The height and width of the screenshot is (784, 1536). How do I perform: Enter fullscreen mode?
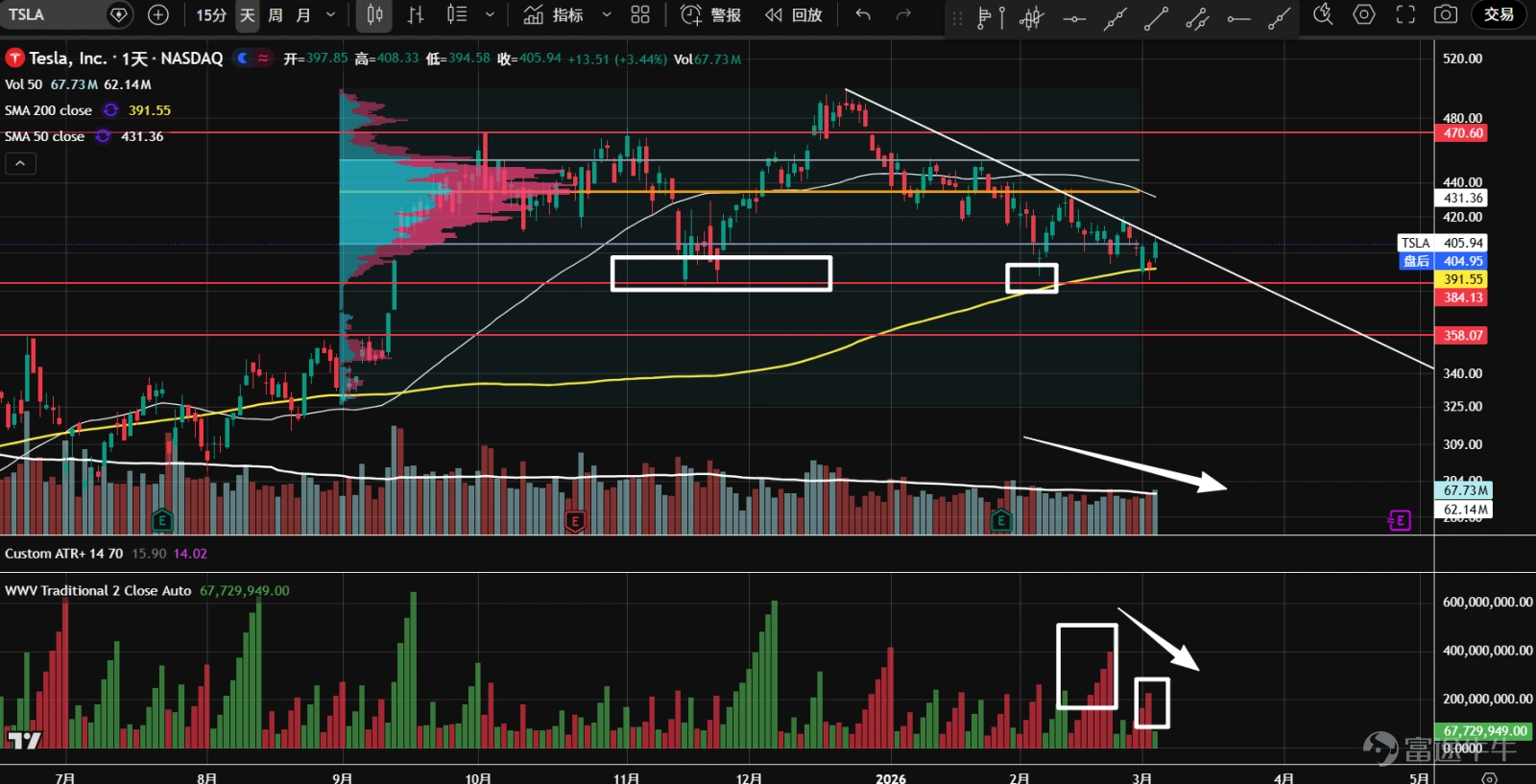1405,14
